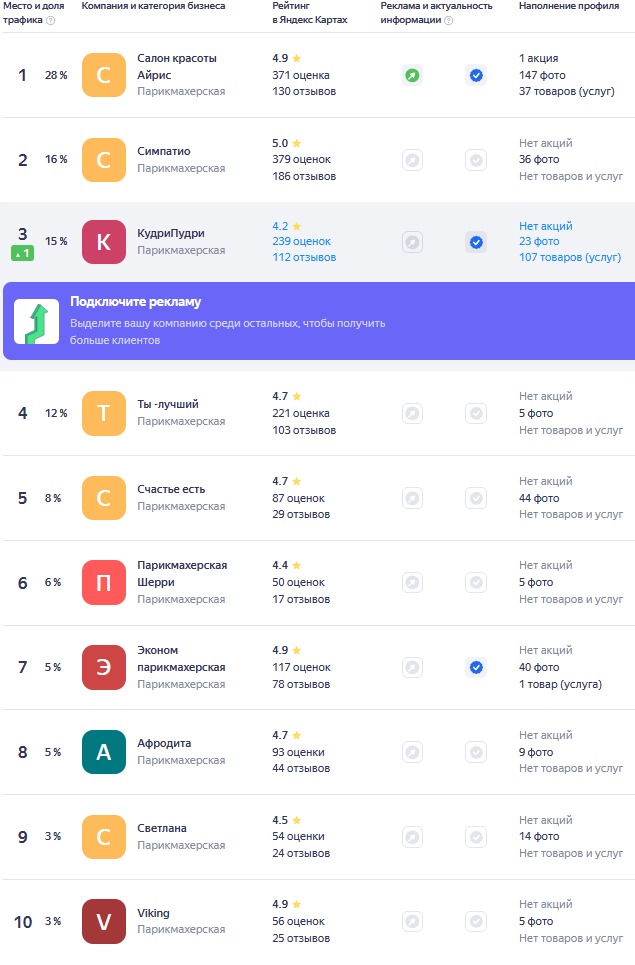
Task: Open the '107 товаров (услуг)' link
Action: (x=570, y=257)
